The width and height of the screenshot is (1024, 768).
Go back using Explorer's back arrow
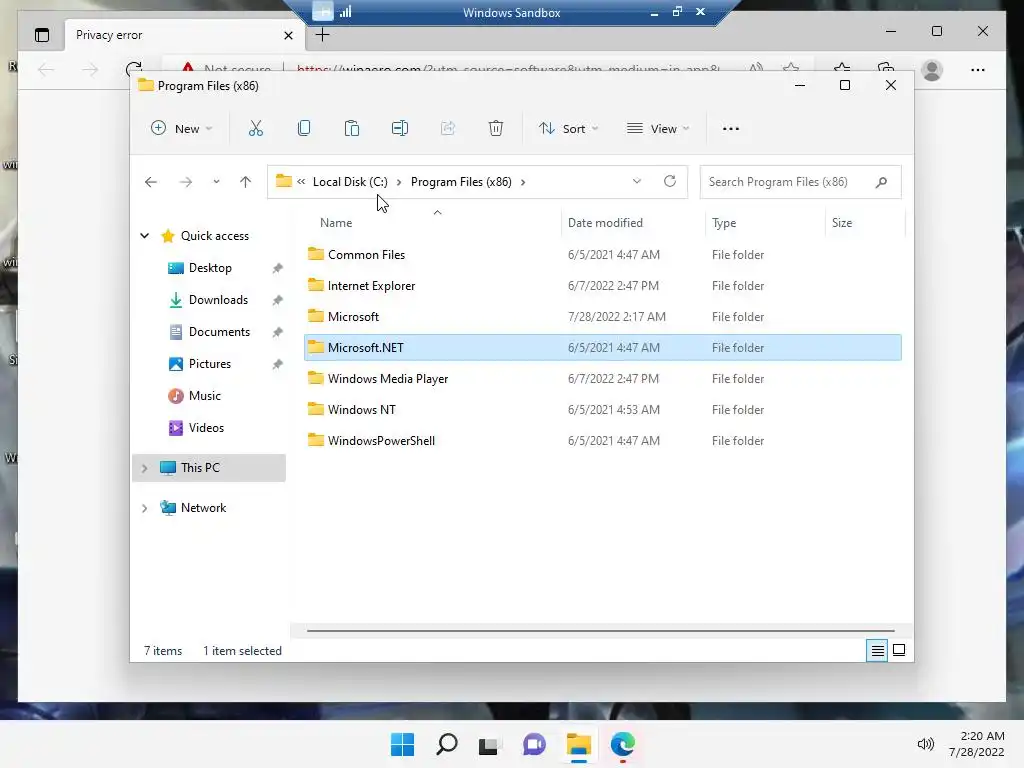click(x=151, y=182)
